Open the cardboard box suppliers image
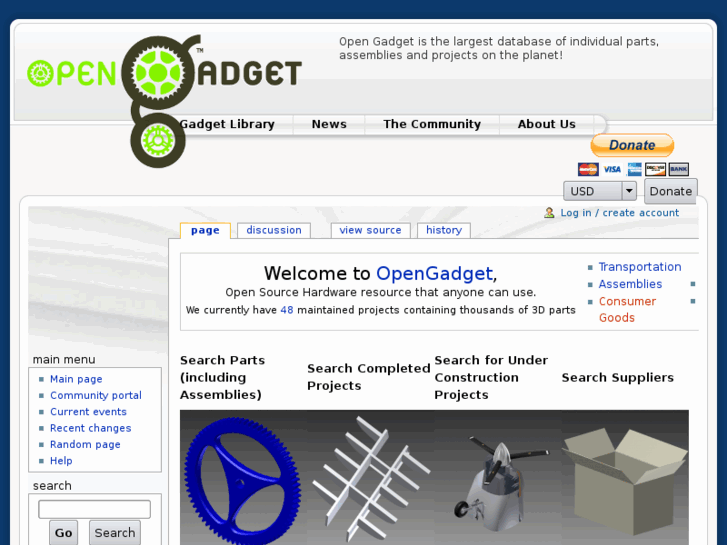The image size is (727, 545). point(625,478)
